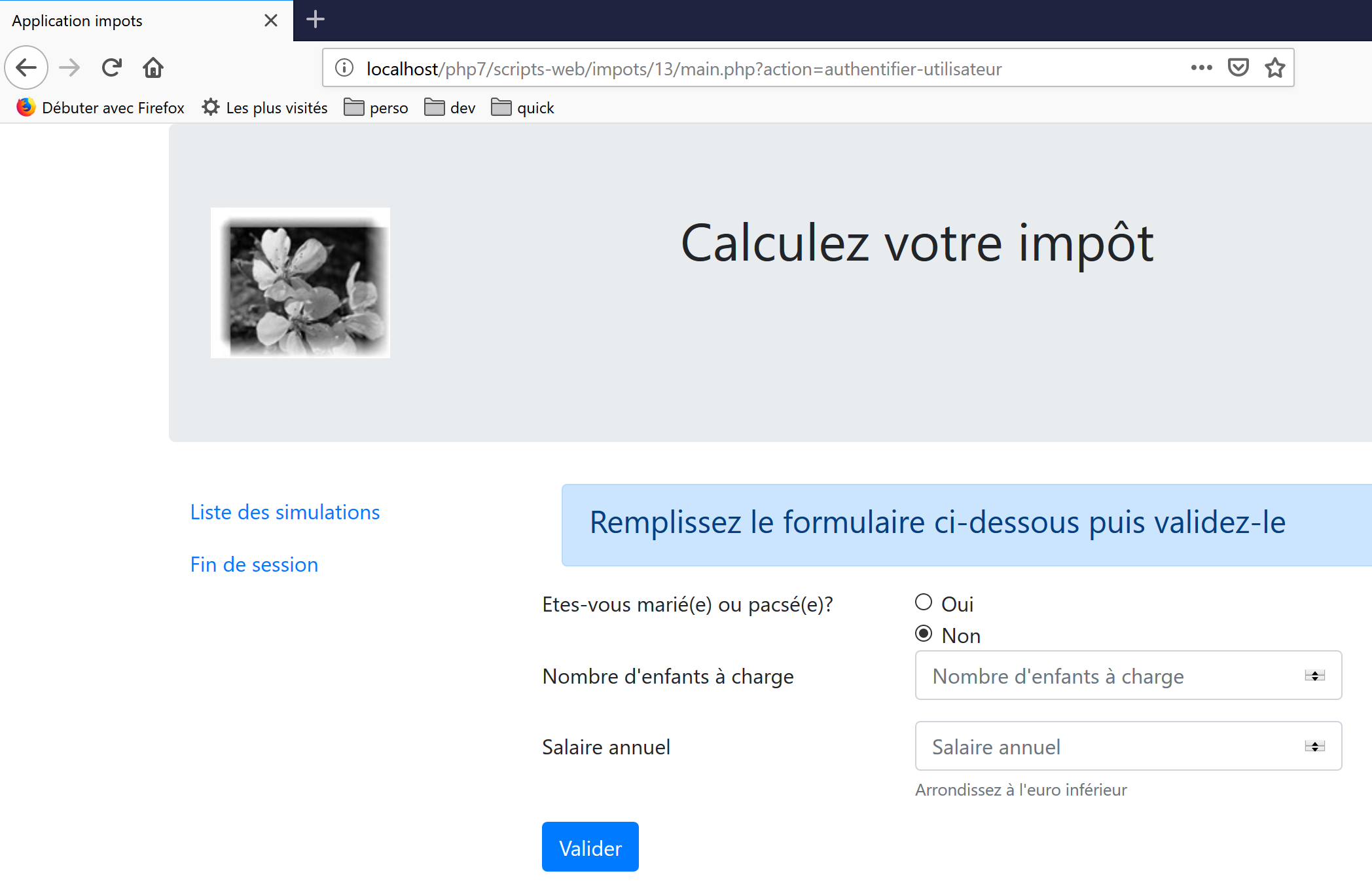The image size is (1372, 884).
Task: Open a new tab with plus
Action: point(316,20)
